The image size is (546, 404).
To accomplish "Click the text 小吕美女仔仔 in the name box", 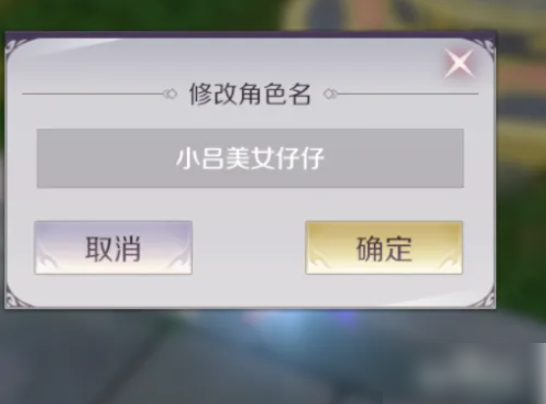I will click(x=250, y=159).
